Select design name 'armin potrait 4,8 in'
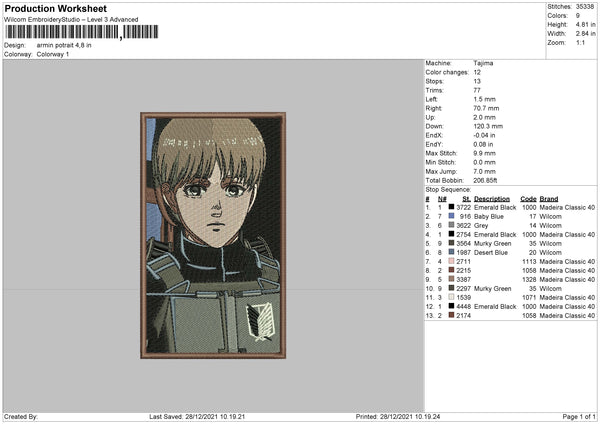The width and height of the screenshot is (600, 424). point(64,45)
